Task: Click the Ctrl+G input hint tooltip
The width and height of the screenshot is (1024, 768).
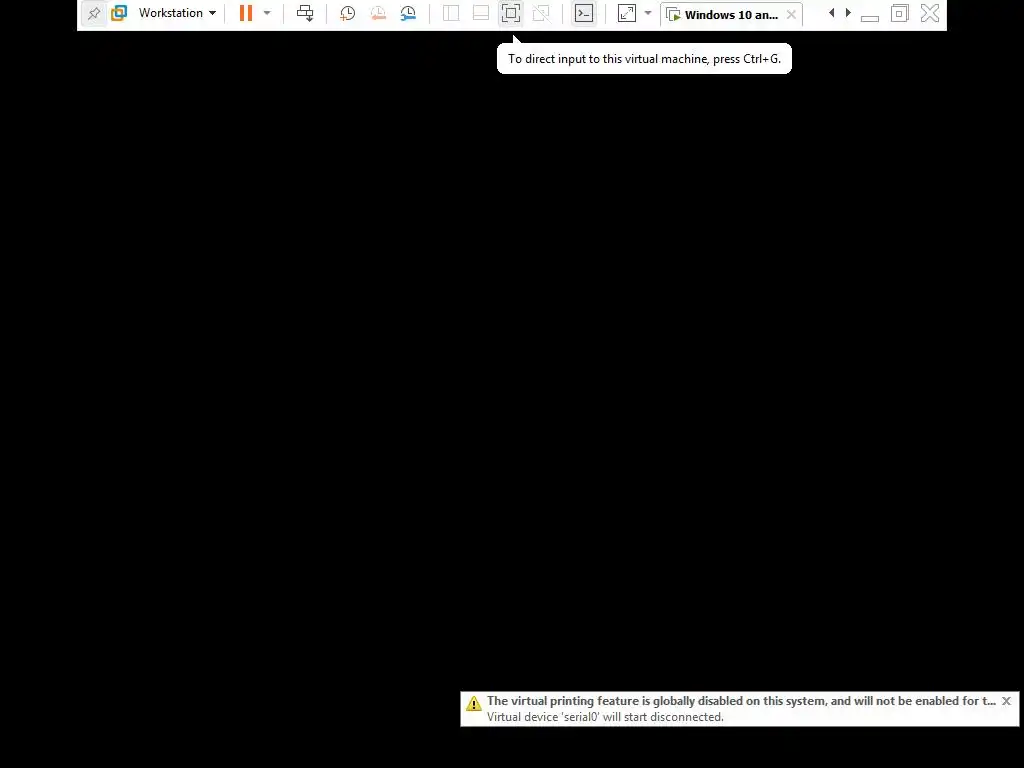Action: coord(645,59)
